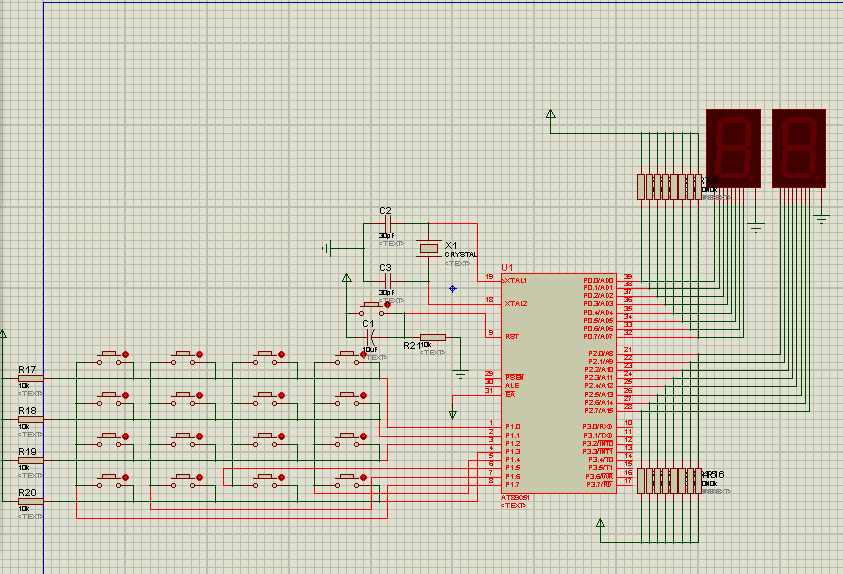The height and width of the screenshot is (574, 843).
Task: Select capacitor C2 30pF
Action: 388,224
